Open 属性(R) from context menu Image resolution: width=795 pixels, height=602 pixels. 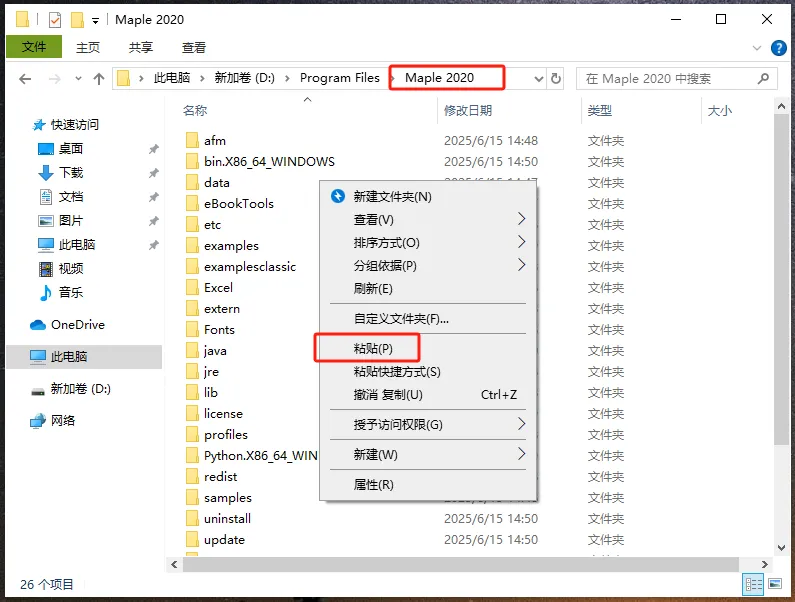coord(428,484)
